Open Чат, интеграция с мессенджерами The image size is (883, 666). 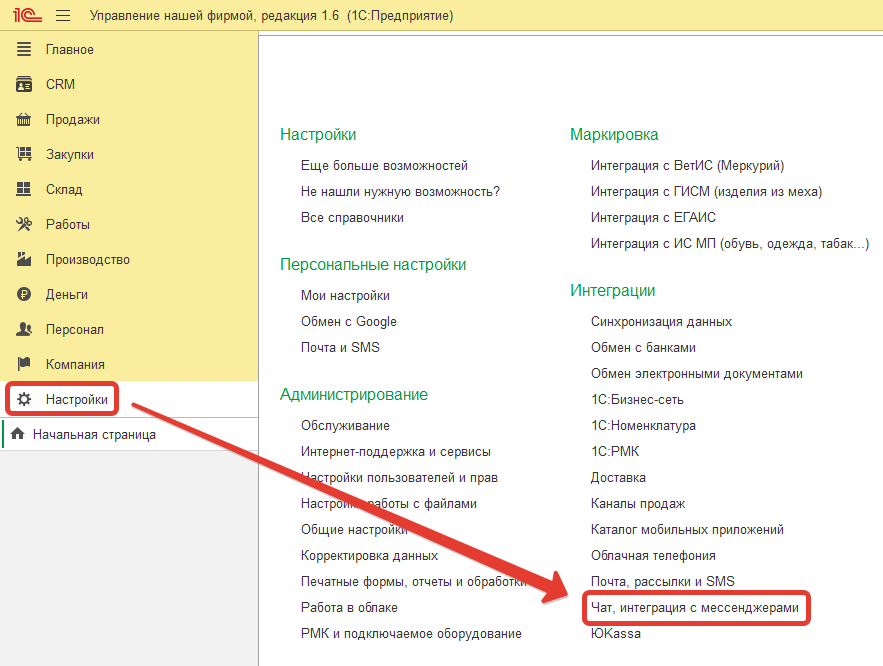tap(695, 607)
